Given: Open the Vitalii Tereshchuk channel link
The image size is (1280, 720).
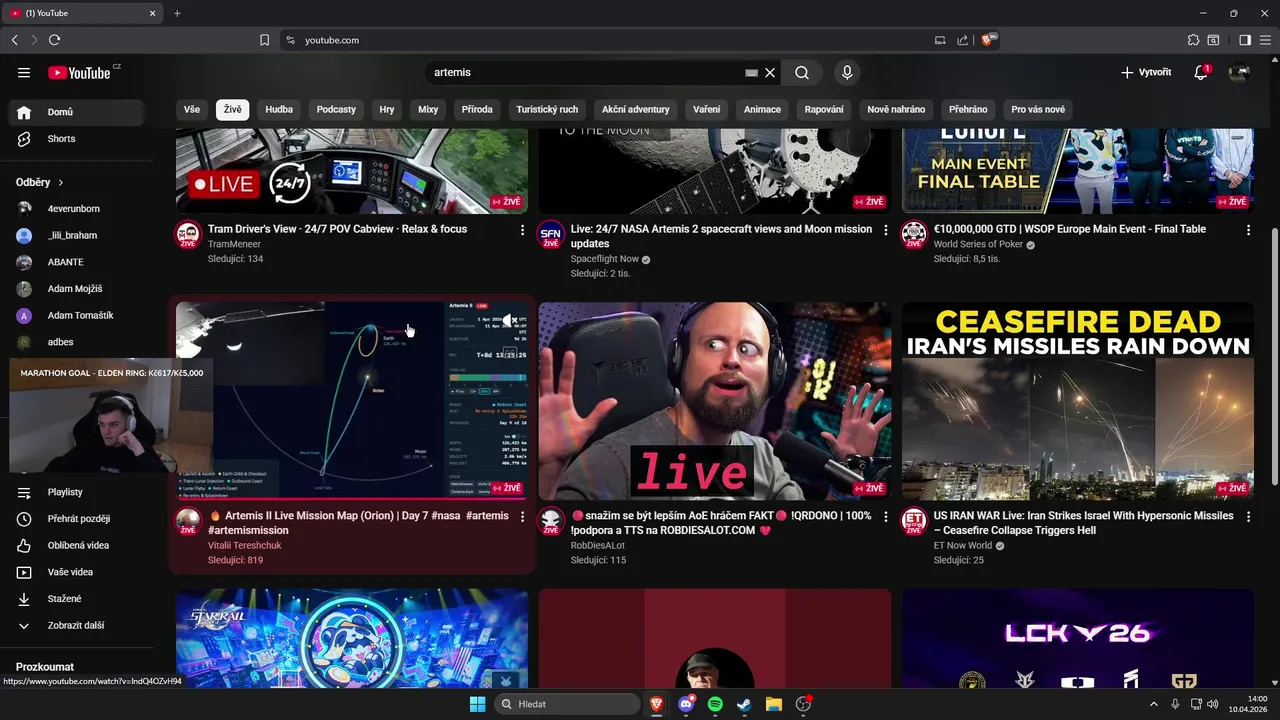Looking at the screenshot, I should [x=245, y=546].
